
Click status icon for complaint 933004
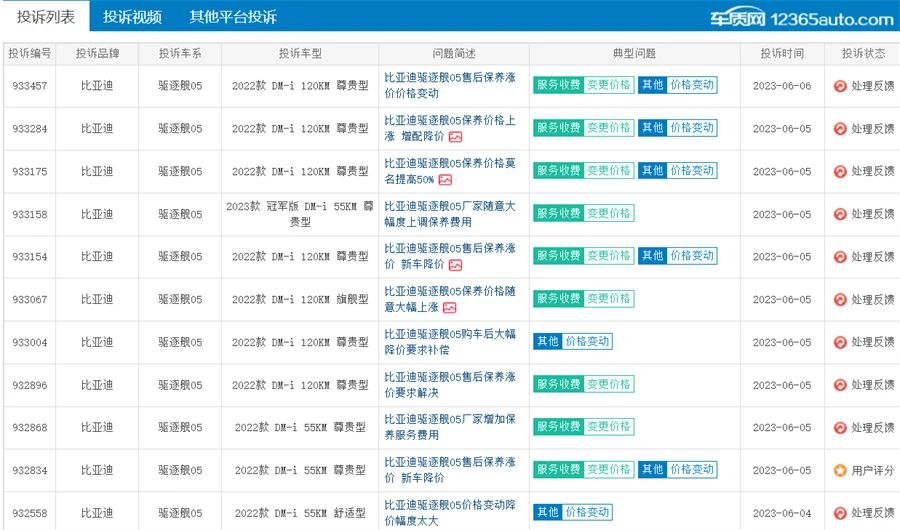coord(840,342)
